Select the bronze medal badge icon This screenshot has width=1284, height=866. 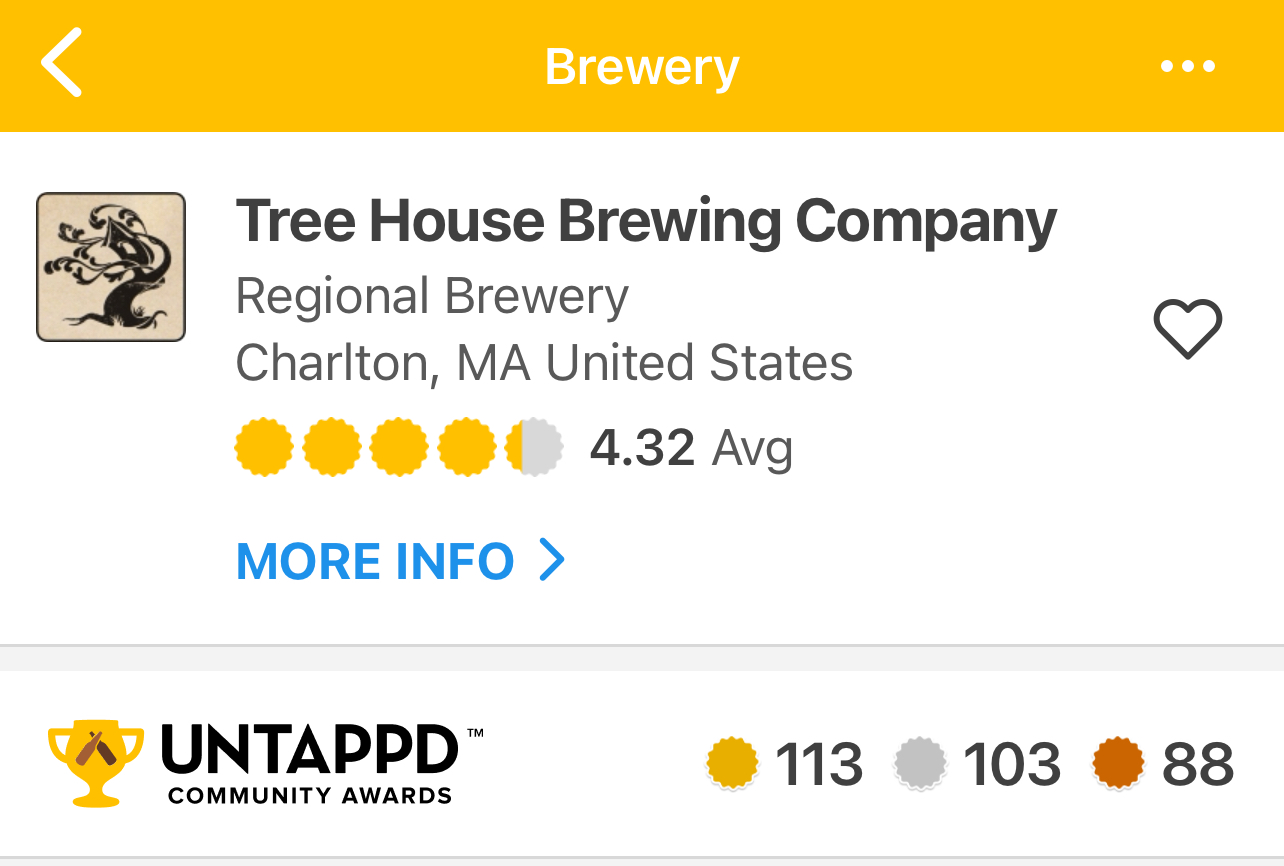click(1119, 764)
